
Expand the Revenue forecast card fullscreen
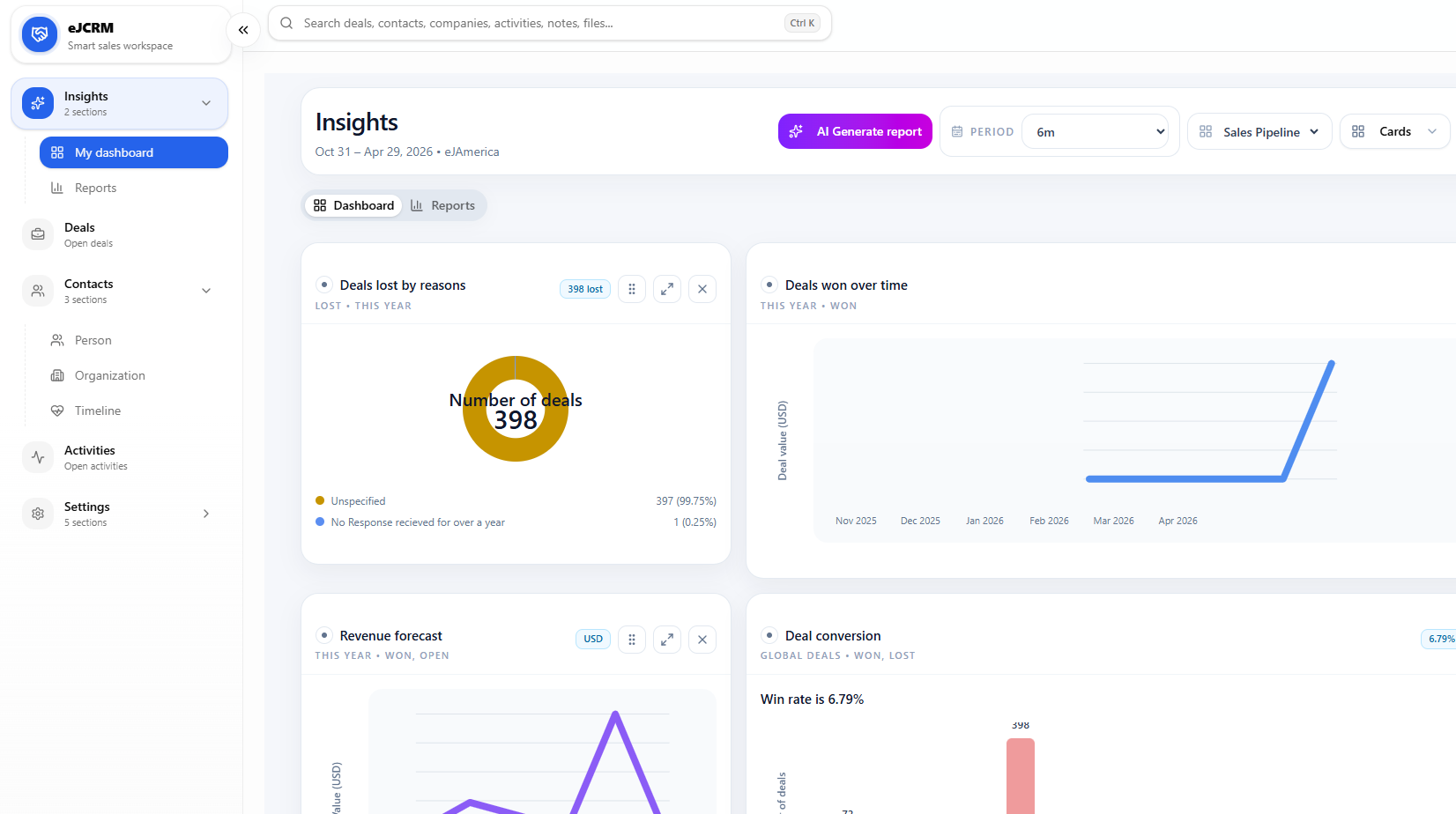click(667, 640)
